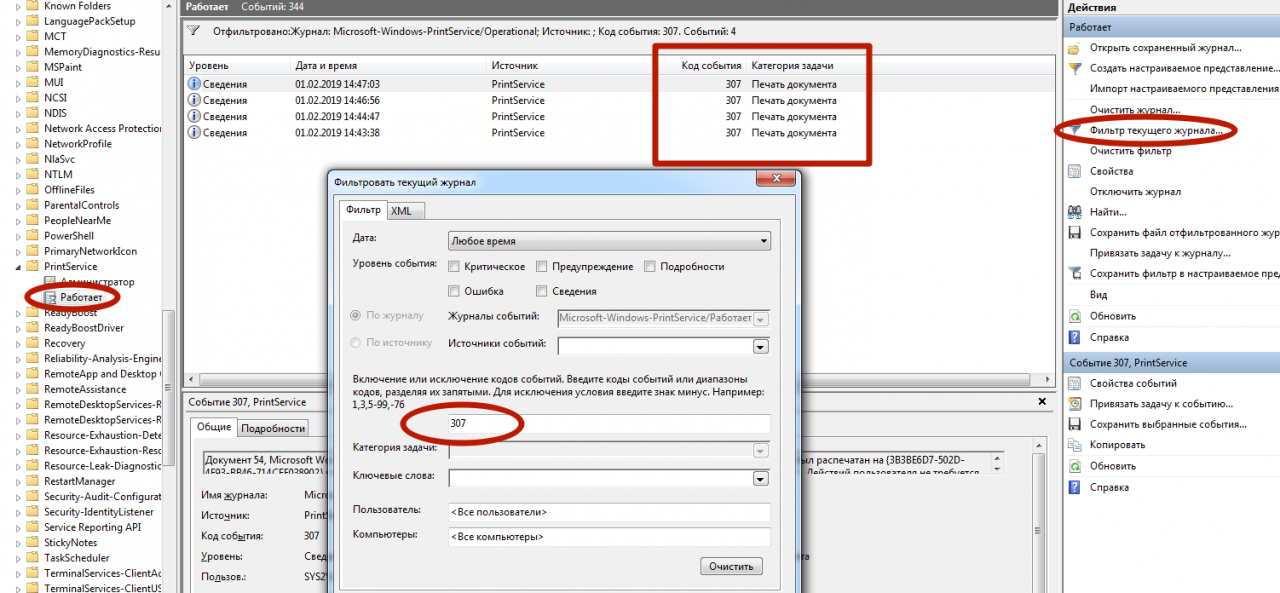
Task: Click the binoculars Find icon
Action: point(1075,212)
